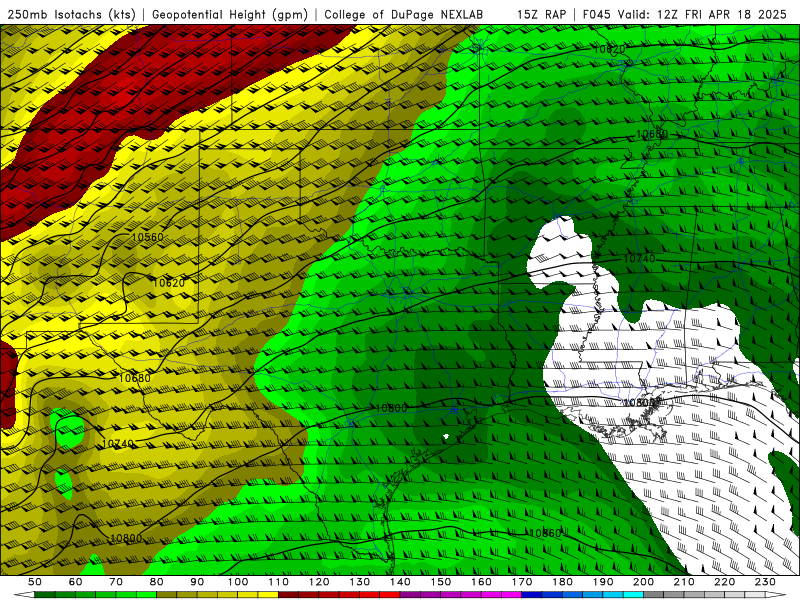
Task: Click the '15Z RAP' model run label
Action: 541,15
